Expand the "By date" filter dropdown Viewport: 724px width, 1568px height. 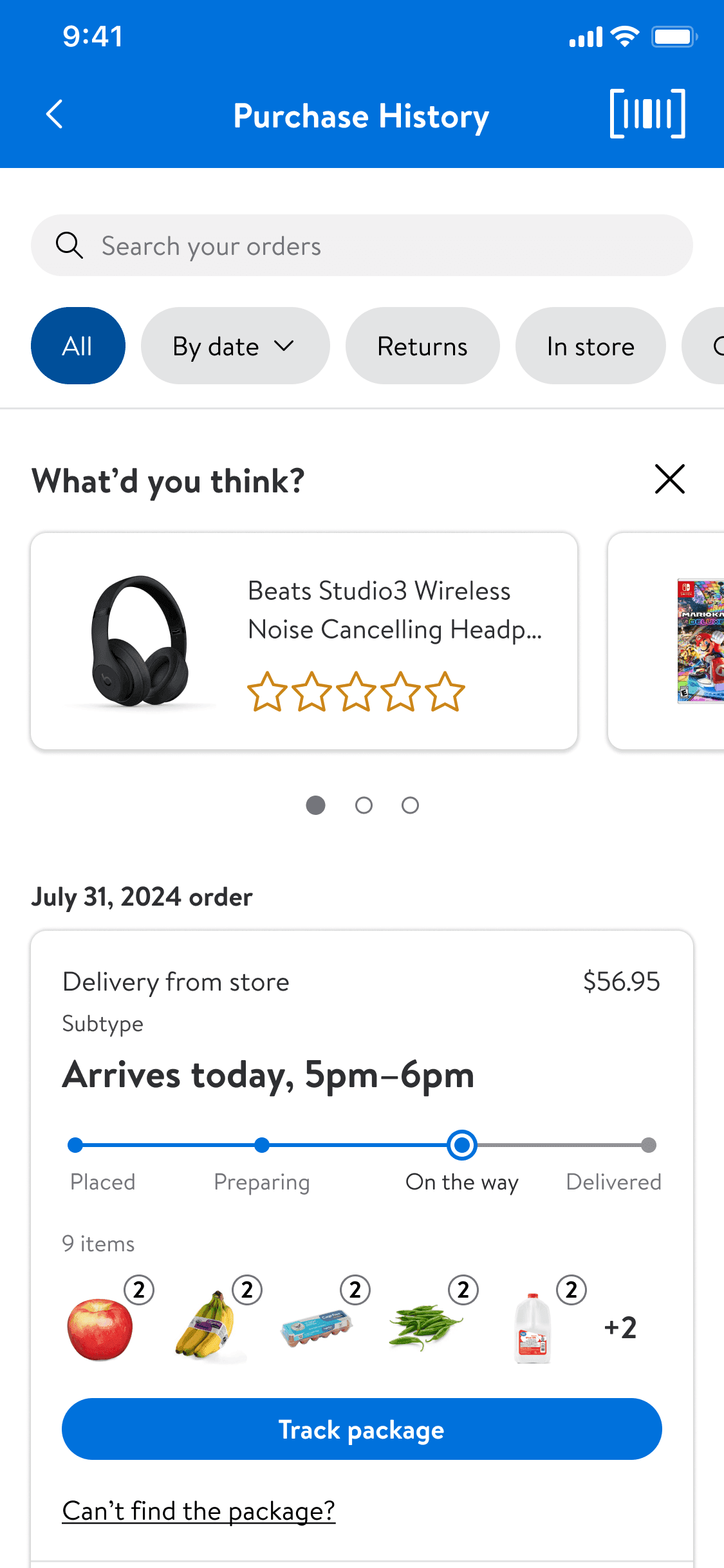point(235,346)
